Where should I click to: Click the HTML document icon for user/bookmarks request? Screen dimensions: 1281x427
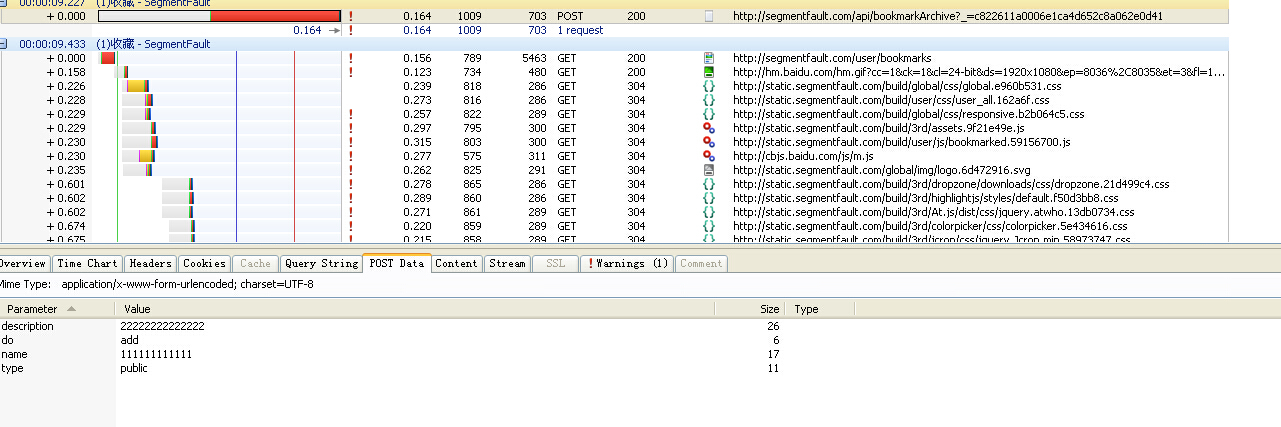(709, 58)
